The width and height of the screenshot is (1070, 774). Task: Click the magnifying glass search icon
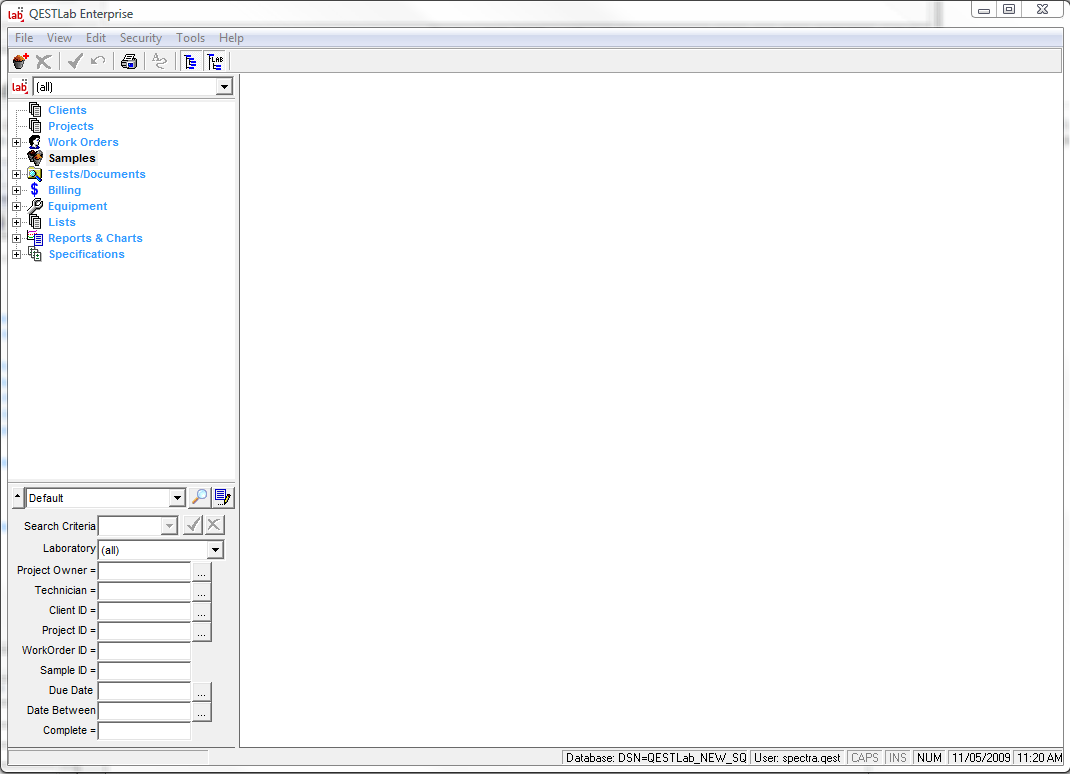pos(199,497)
